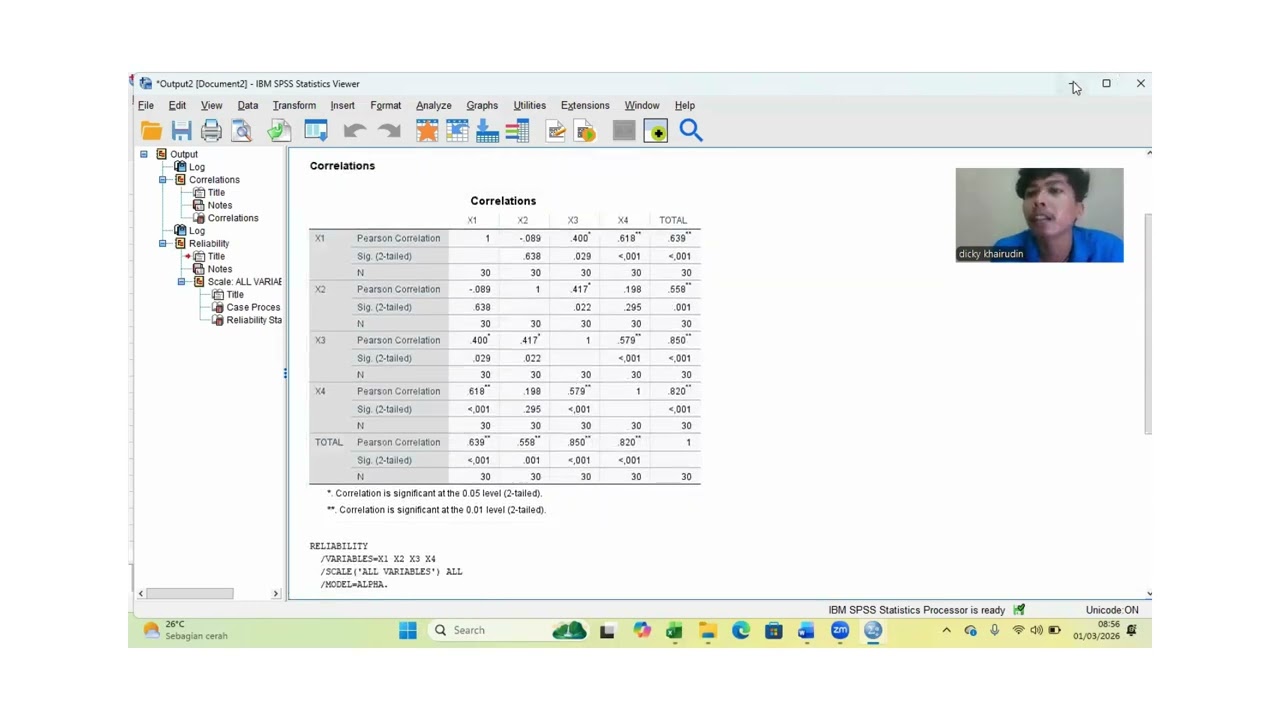The height and width of the screenshot is (720, 1280).
Task: Click the Redo arrow in toolbar
Action: pos(389,130)
